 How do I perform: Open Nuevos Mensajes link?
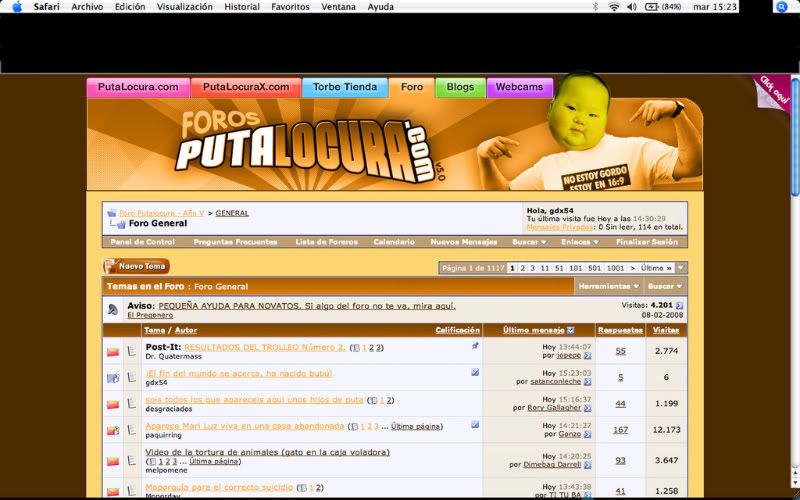tap(464, 242)
